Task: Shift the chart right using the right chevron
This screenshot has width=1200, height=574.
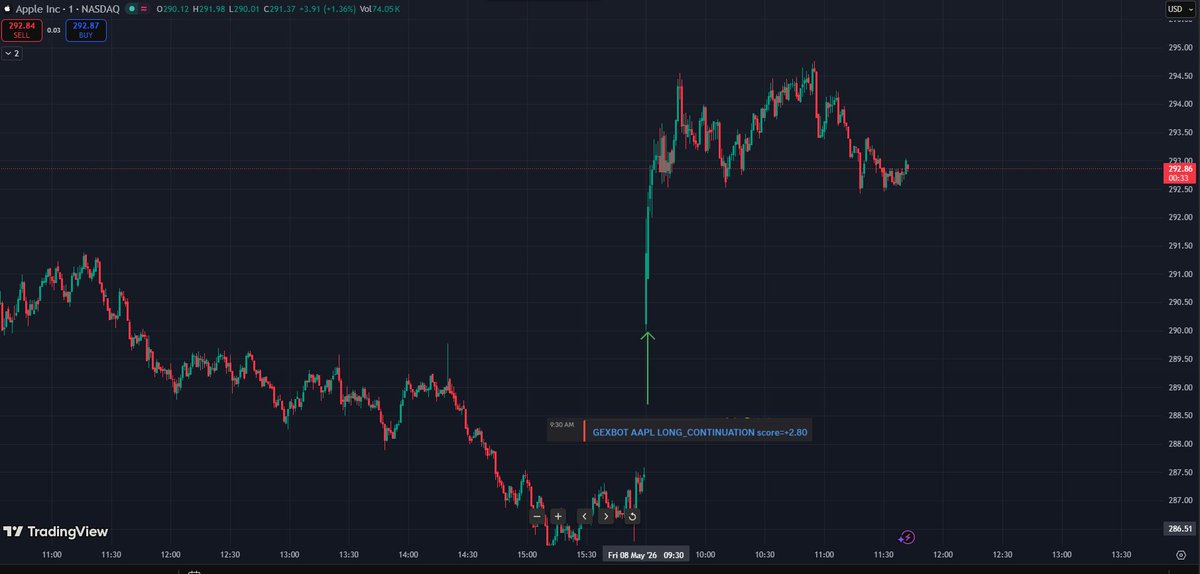Action: tap(606, 517)
